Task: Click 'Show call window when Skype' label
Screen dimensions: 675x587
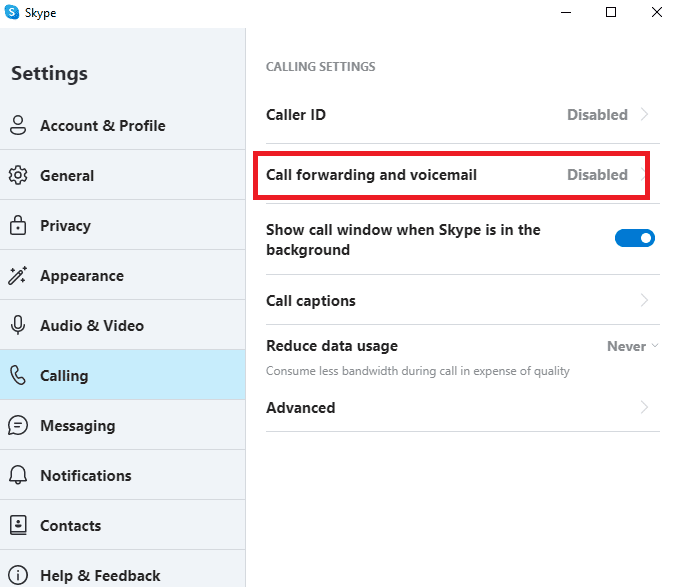Action: tap(403, 240)
